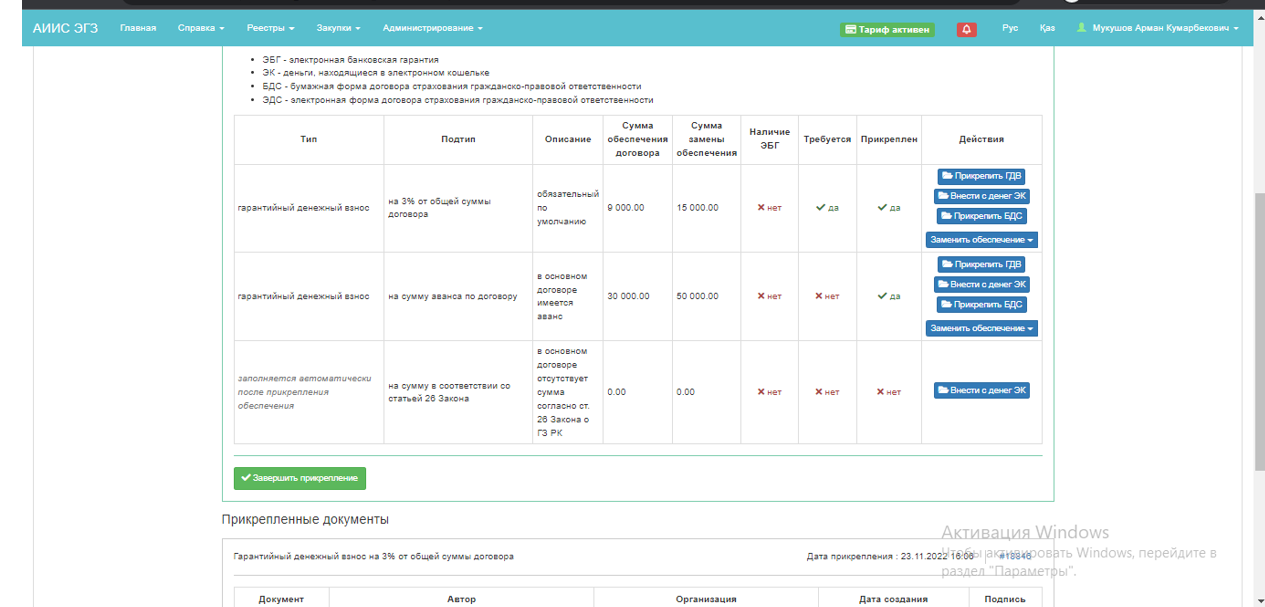
Task: Click Прикрепить ГДВ in the 3% row
Action: (981, 176)
